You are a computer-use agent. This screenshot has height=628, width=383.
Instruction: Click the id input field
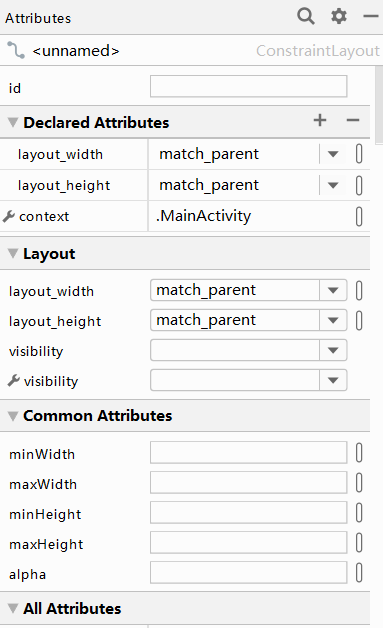[248, 86]
